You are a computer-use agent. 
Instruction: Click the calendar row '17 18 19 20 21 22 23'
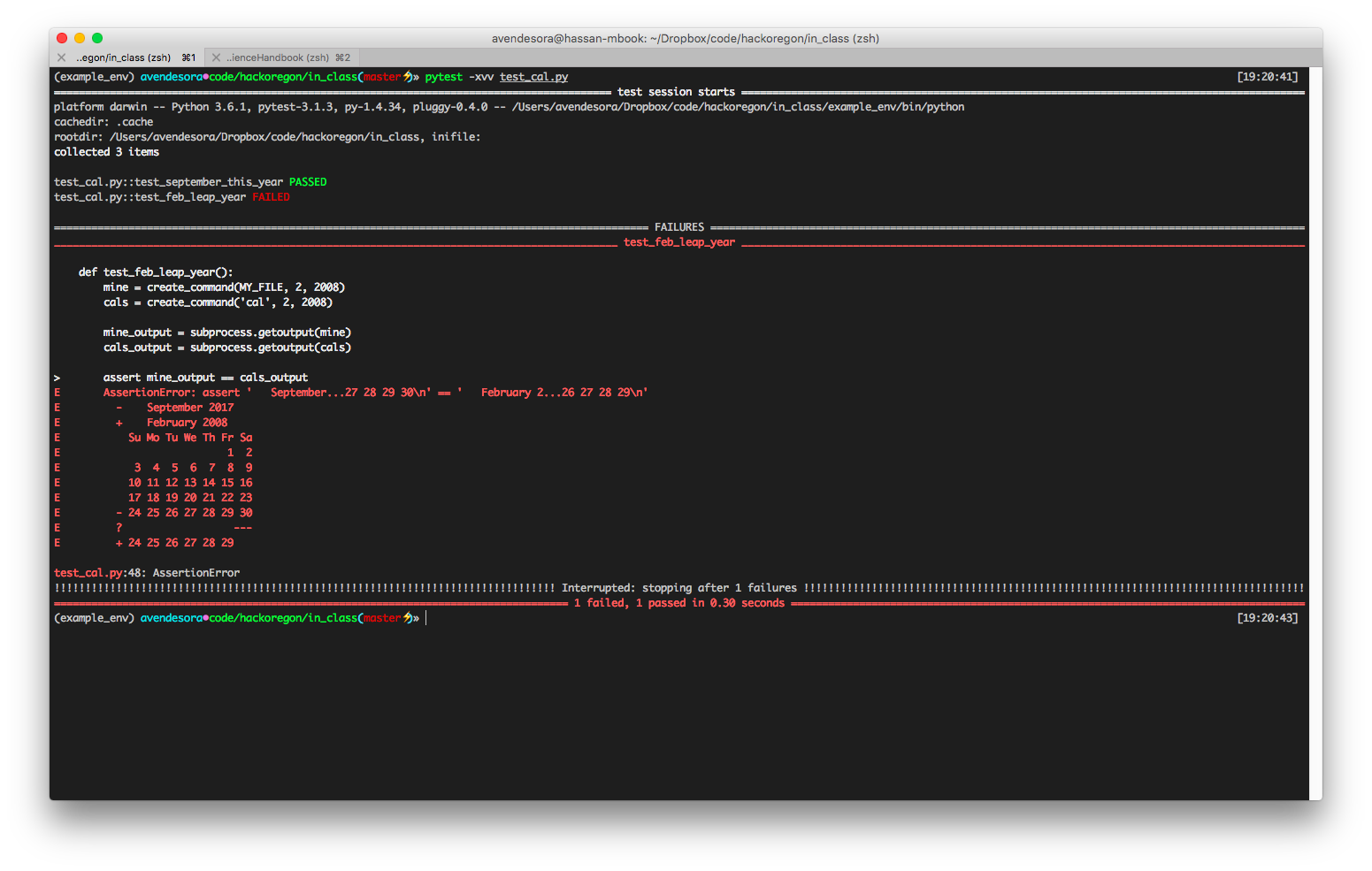pos(190,498)
